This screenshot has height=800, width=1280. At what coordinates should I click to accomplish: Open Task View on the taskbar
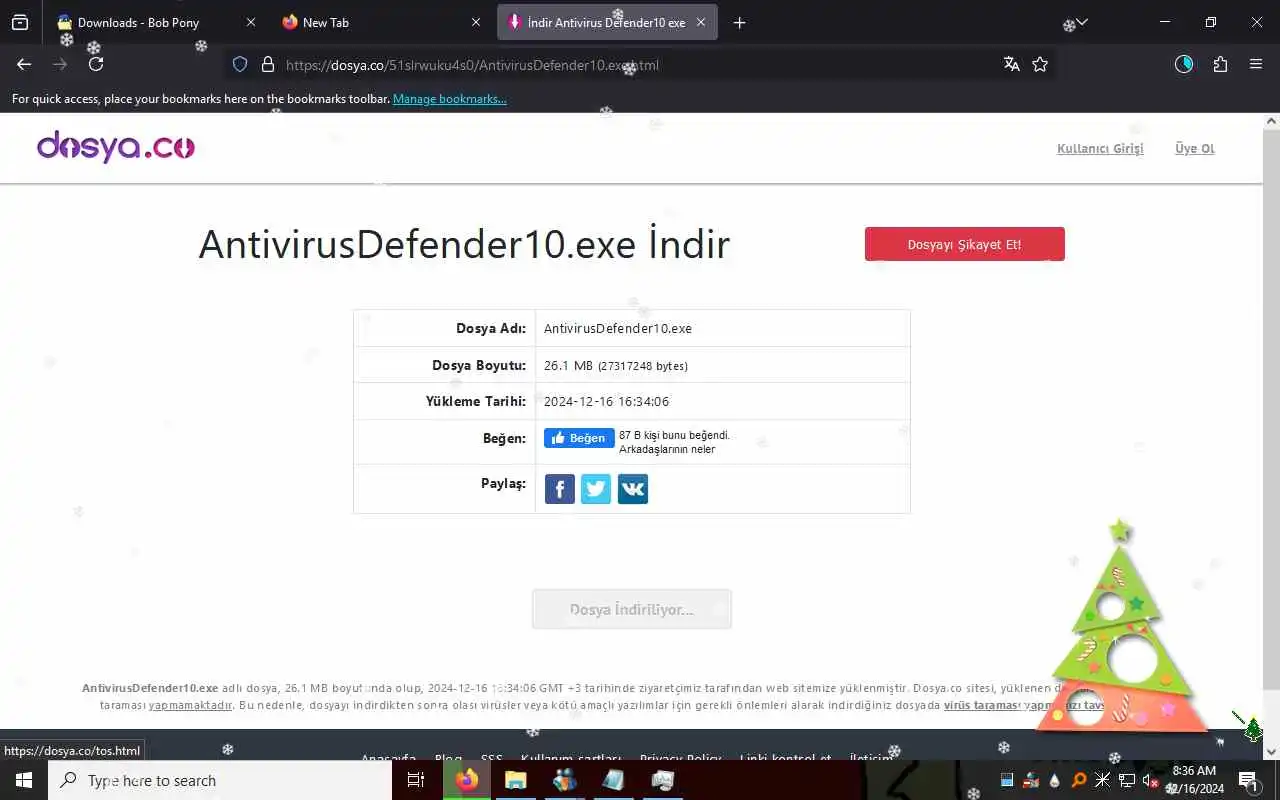416,780
